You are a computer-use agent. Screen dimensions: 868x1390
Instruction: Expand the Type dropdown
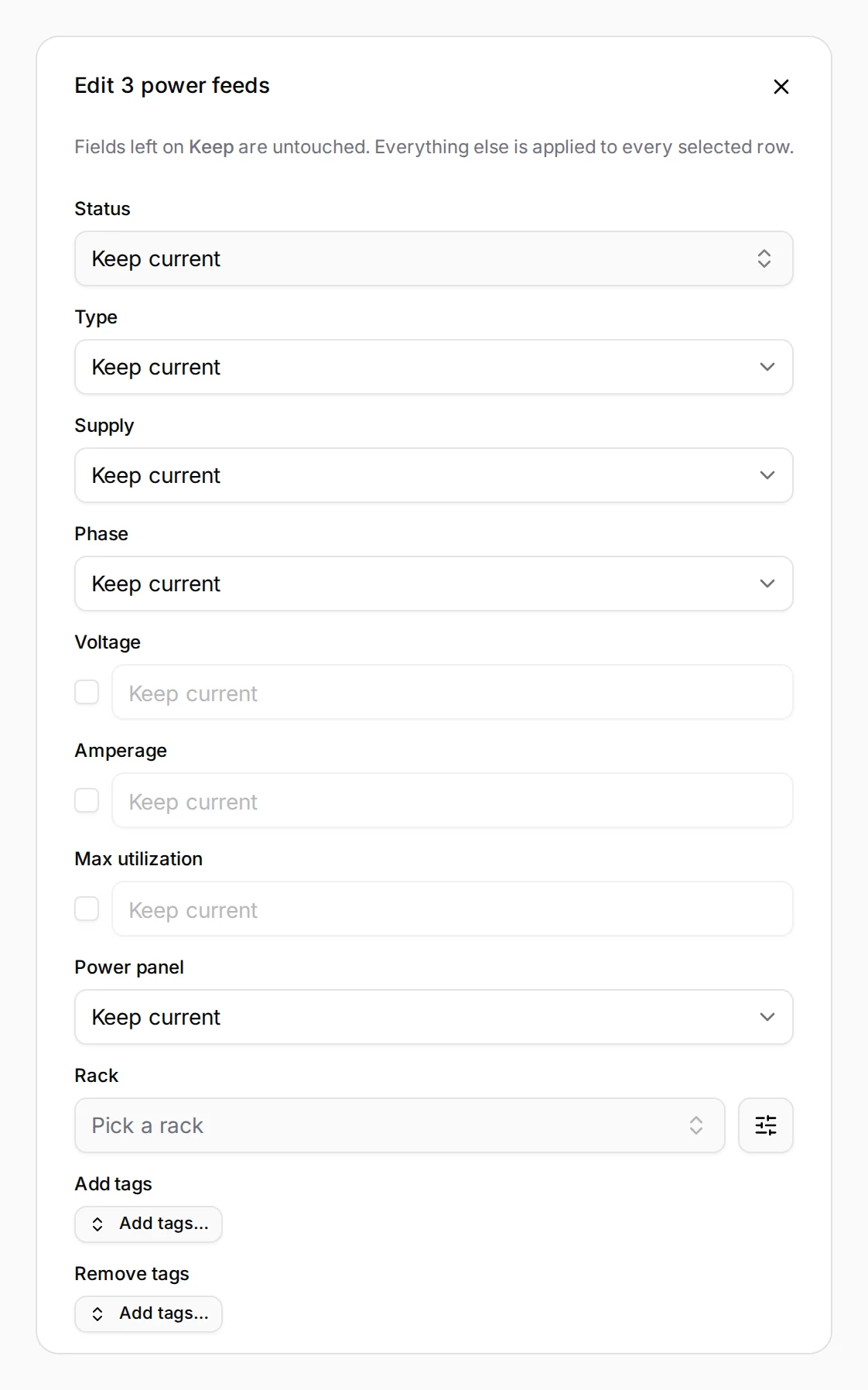pos(434,367)
